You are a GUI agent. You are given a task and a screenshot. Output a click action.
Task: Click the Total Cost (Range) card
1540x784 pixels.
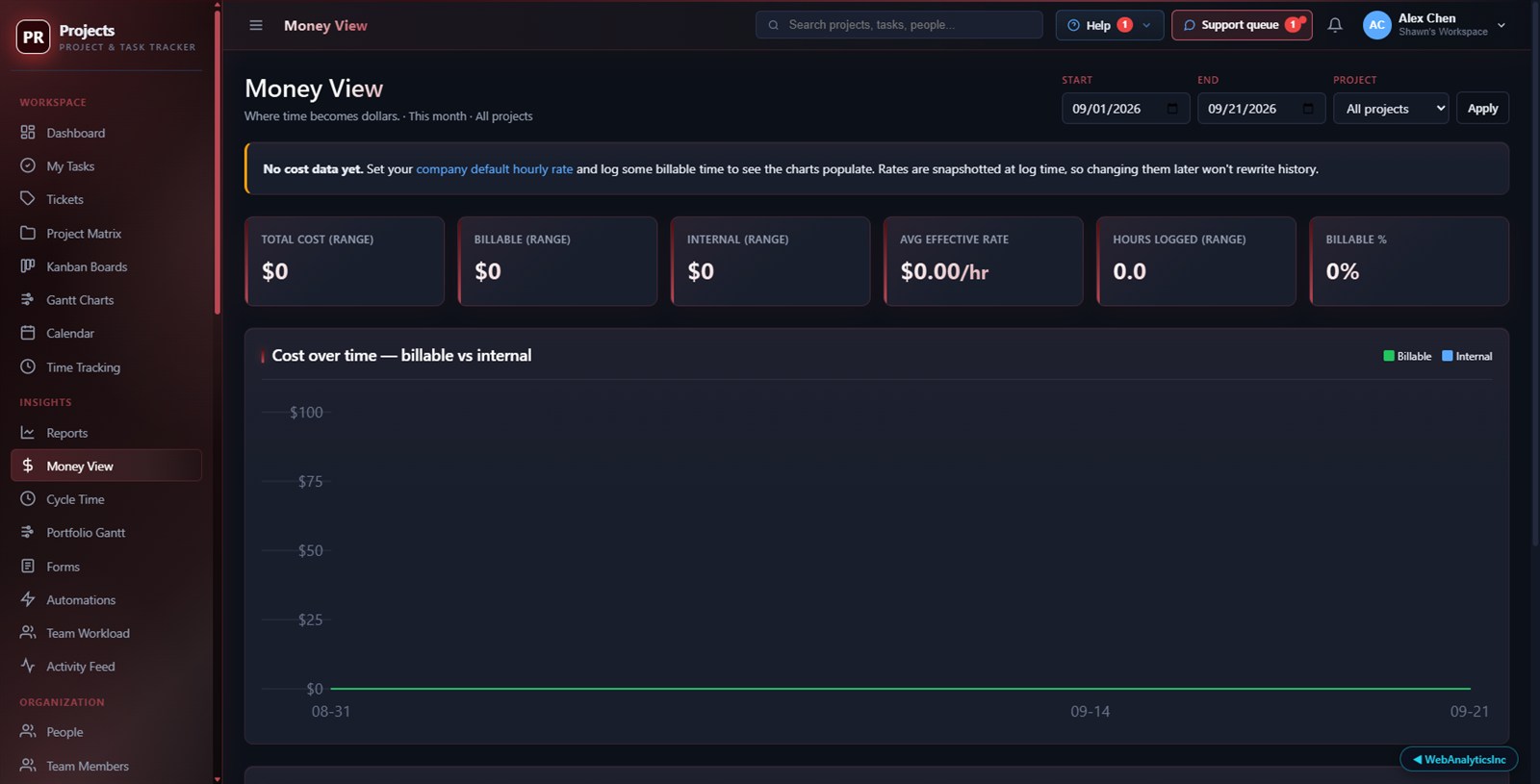[x=345, y=261]
